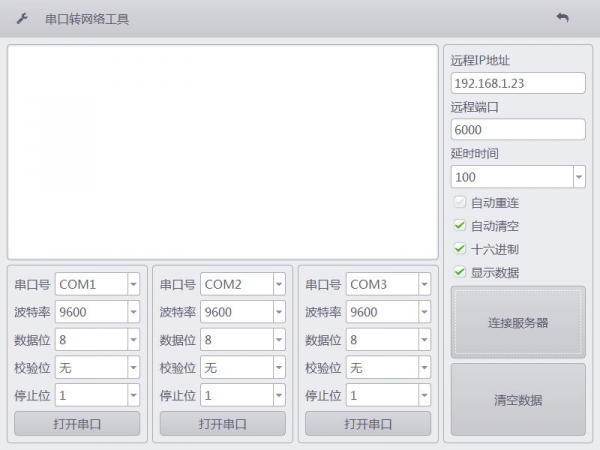Expand the 延时时间 dropdown
The image size is (600, 450).
[x=578, y=177]
